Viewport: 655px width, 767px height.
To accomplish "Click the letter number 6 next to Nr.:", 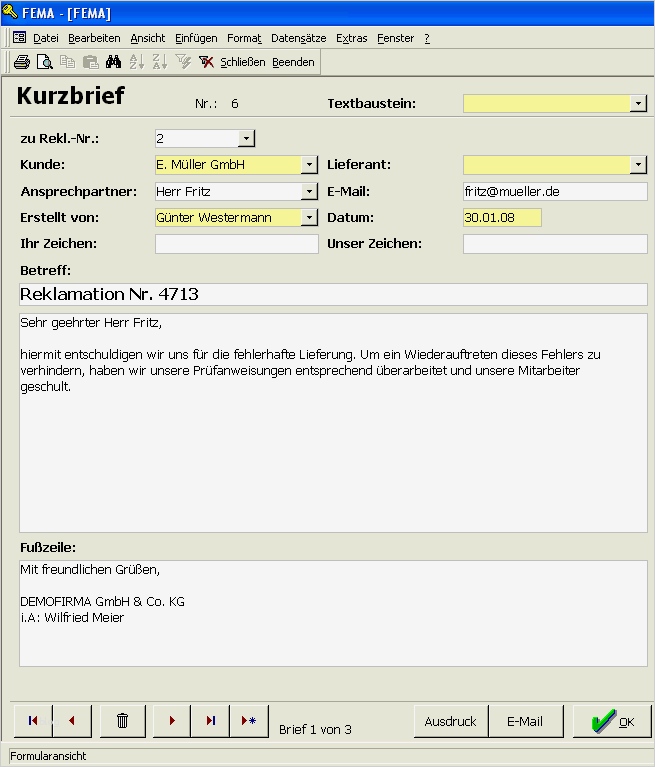I will [235, 104].
